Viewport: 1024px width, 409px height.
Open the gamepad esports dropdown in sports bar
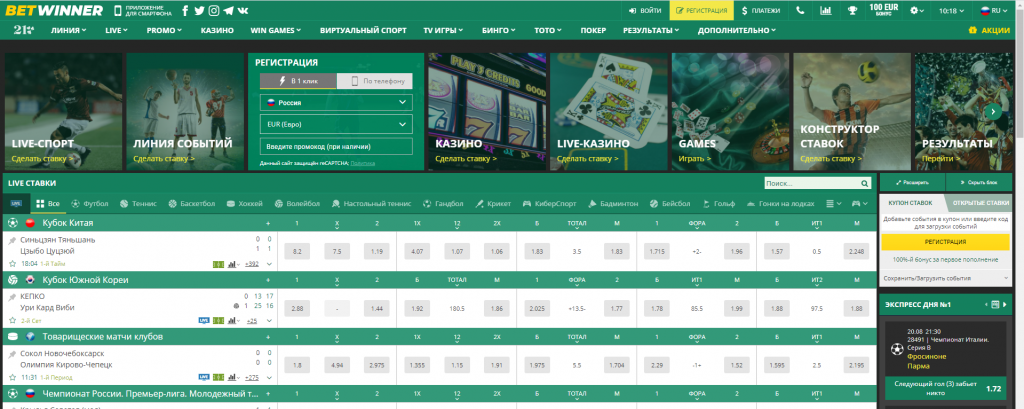pyautogui.click(x=860, y=204)
